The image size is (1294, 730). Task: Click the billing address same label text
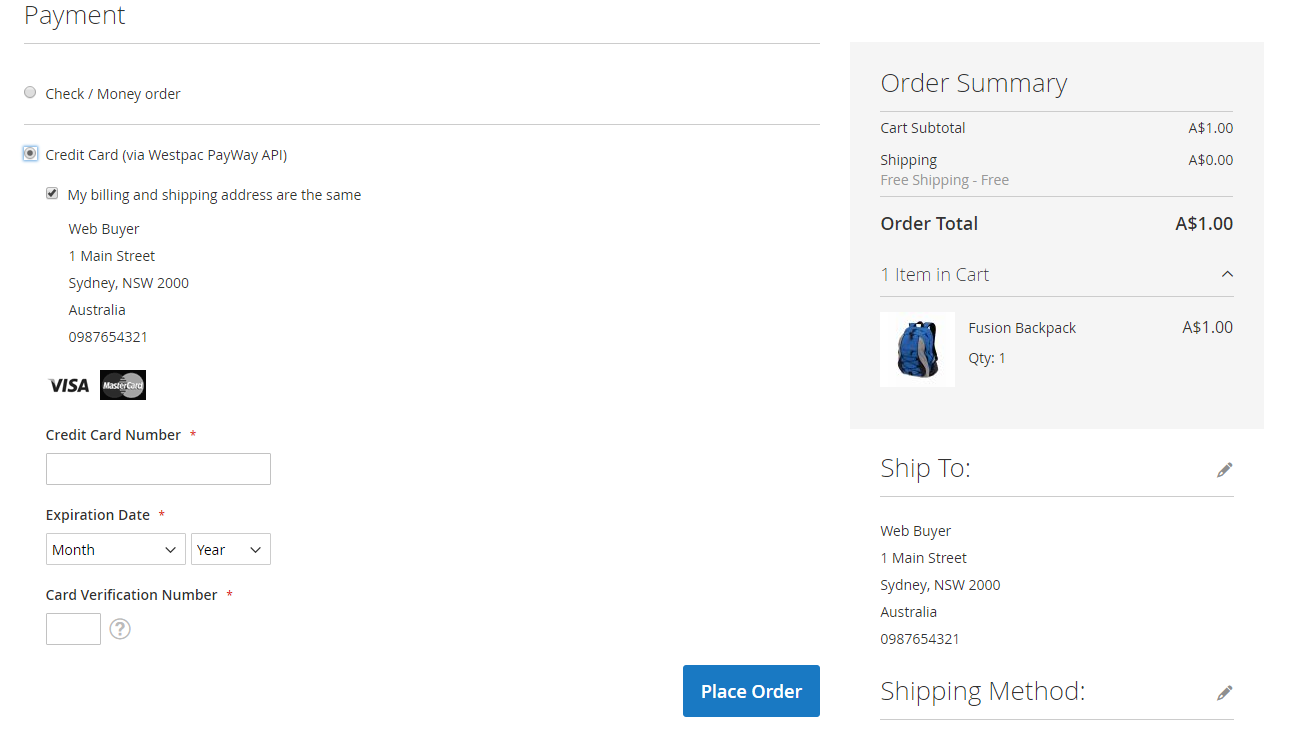coord(214,195)
